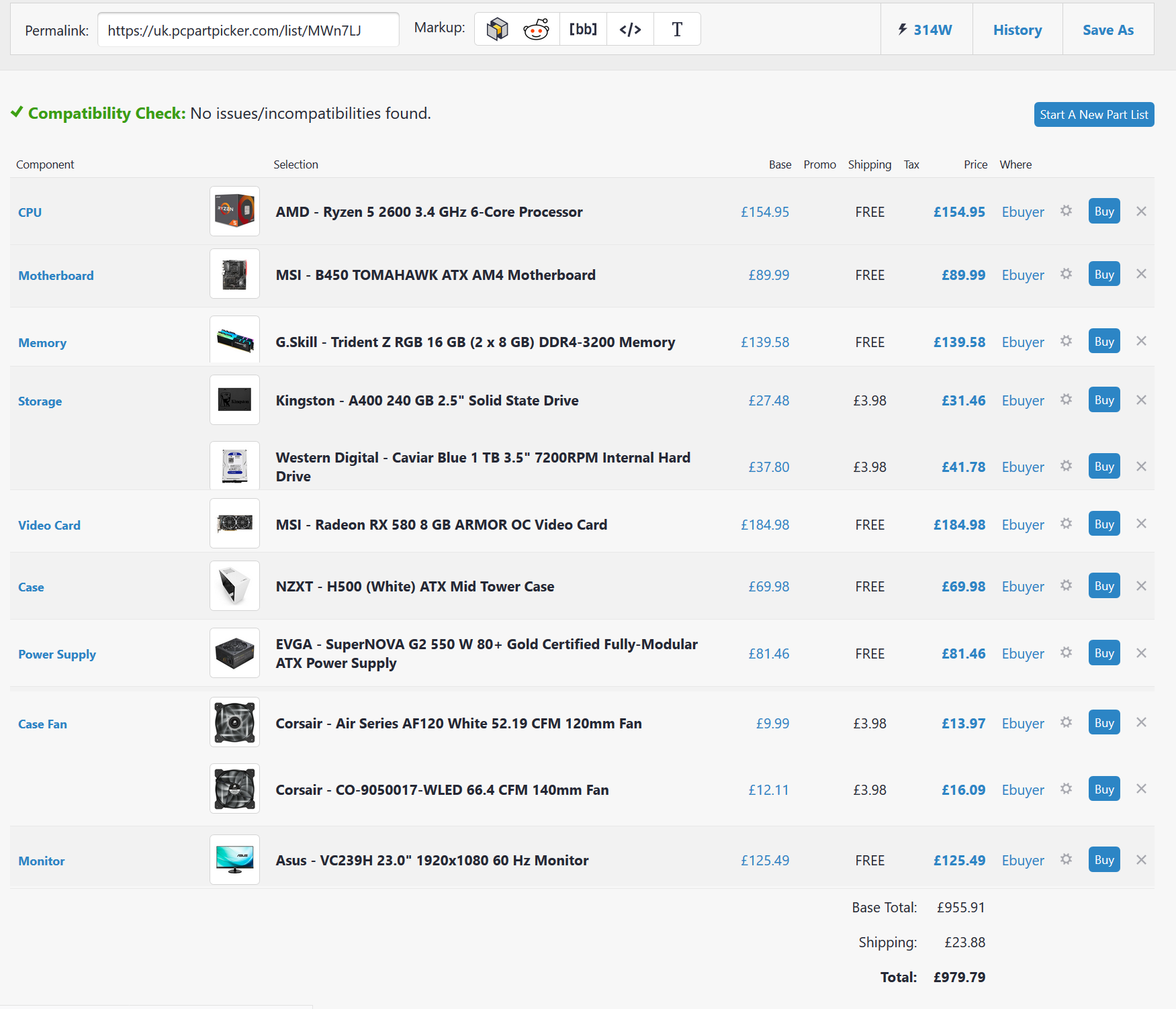Image resolution: width=1176 pixels, height=1009 pixels.
Task: Select Reddit markup format icon
Action: (536, 30)
